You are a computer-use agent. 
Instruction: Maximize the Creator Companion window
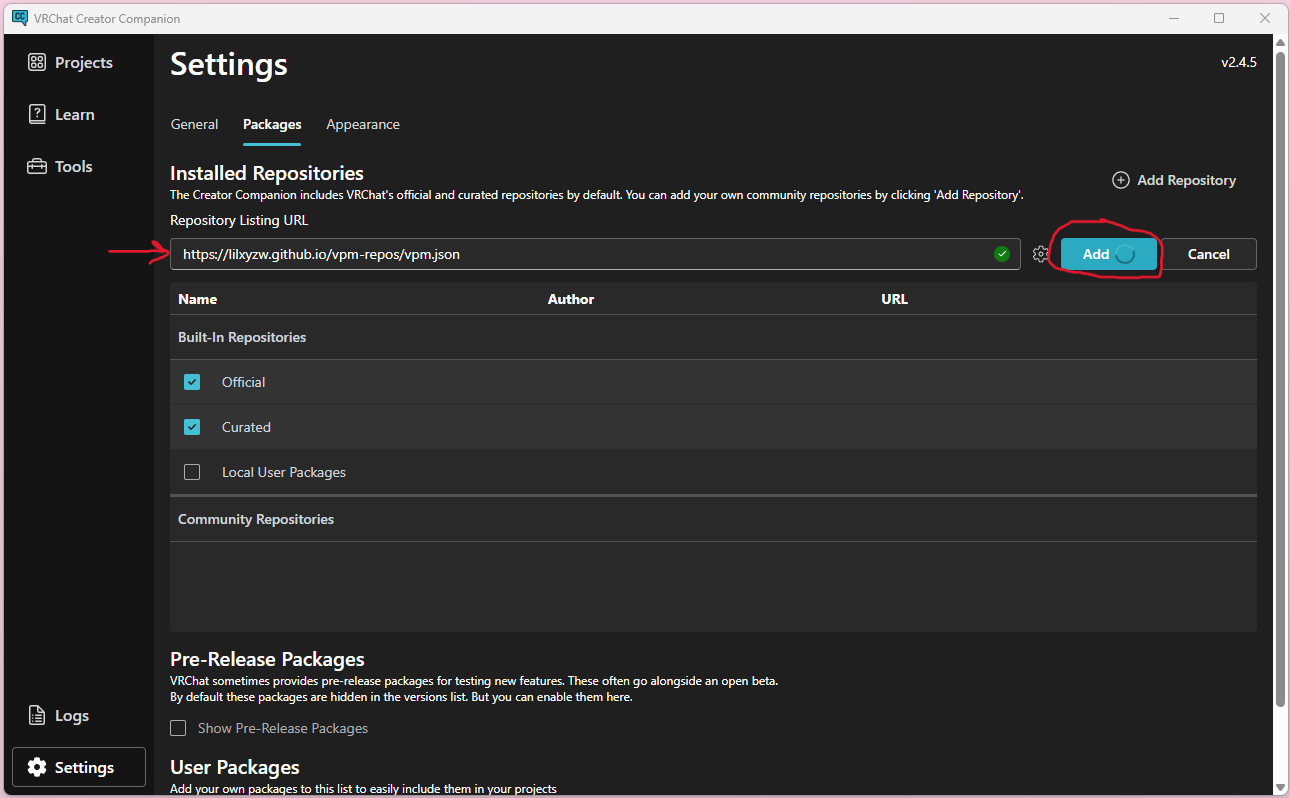tap(1219, 18)
